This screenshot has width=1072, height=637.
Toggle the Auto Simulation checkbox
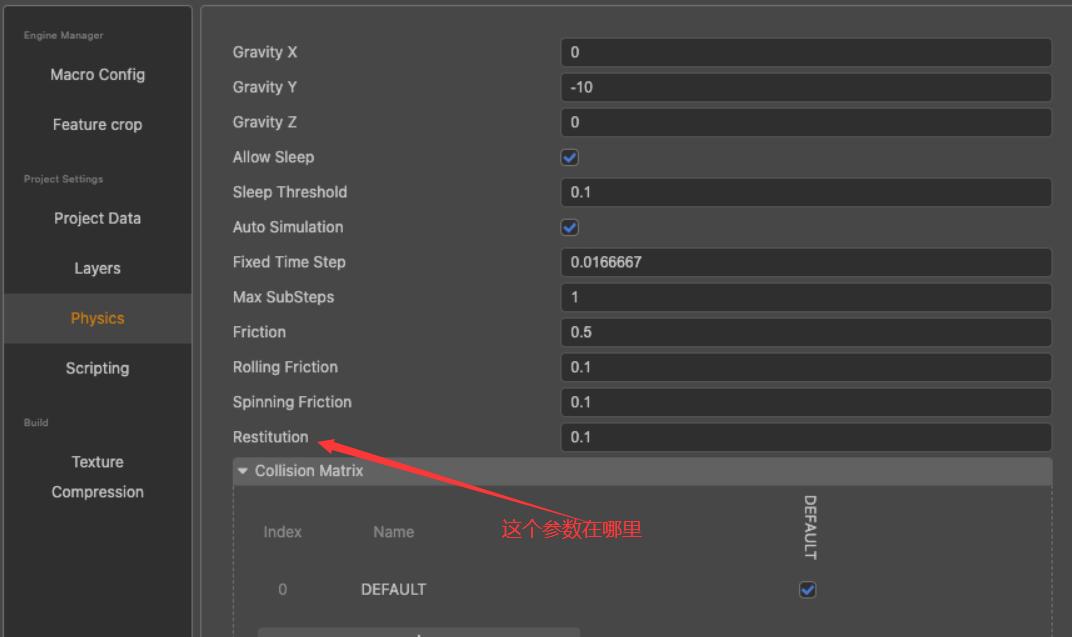tap(569, 227)
